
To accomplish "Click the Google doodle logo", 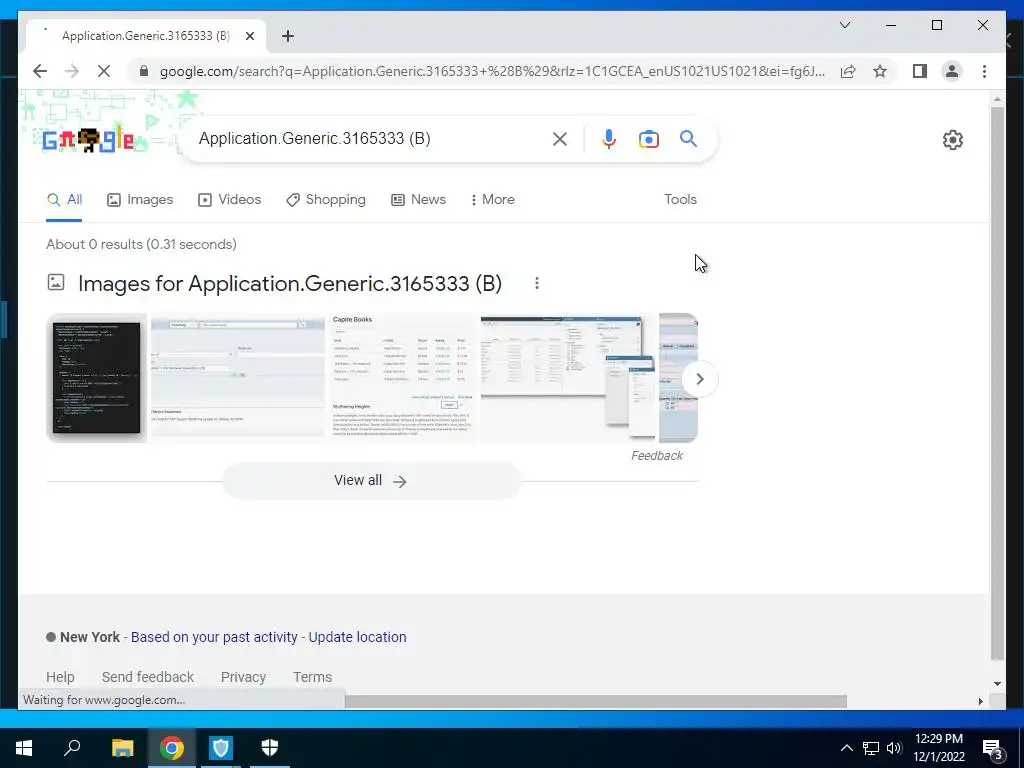I will pos(89,140).
